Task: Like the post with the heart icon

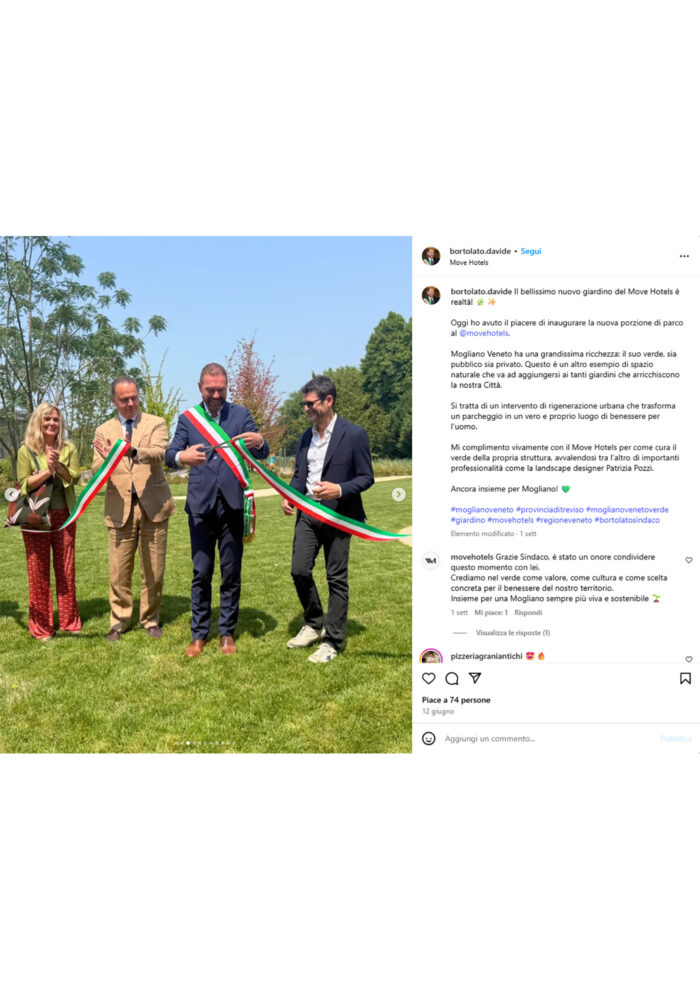Action: pyautogui.click(x=429, y=678)
